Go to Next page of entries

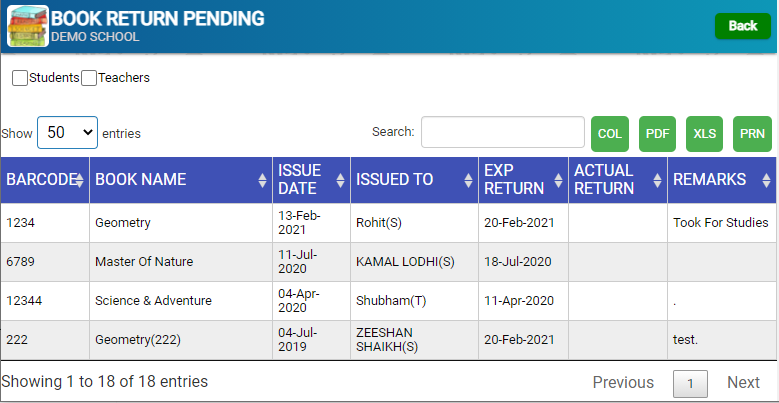click(743, 383)
